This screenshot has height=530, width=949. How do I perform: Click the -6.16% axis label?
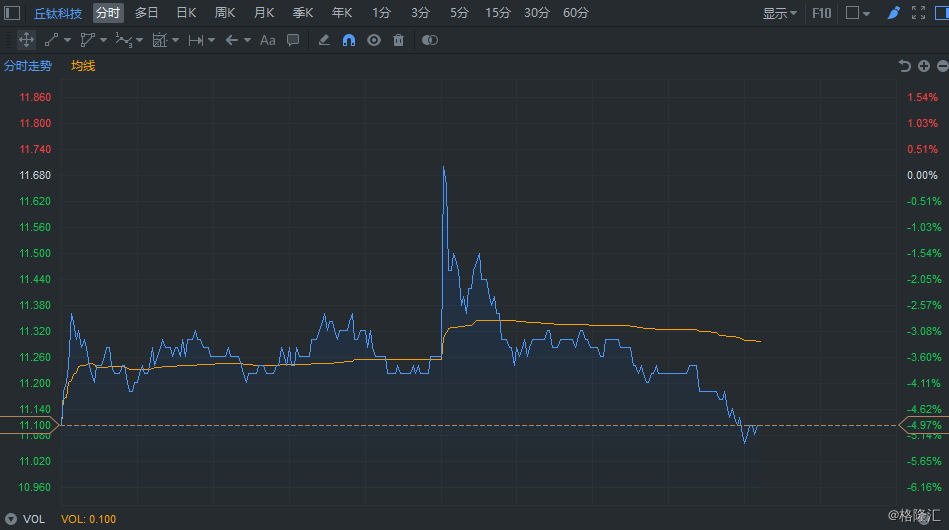coord(924,488)
